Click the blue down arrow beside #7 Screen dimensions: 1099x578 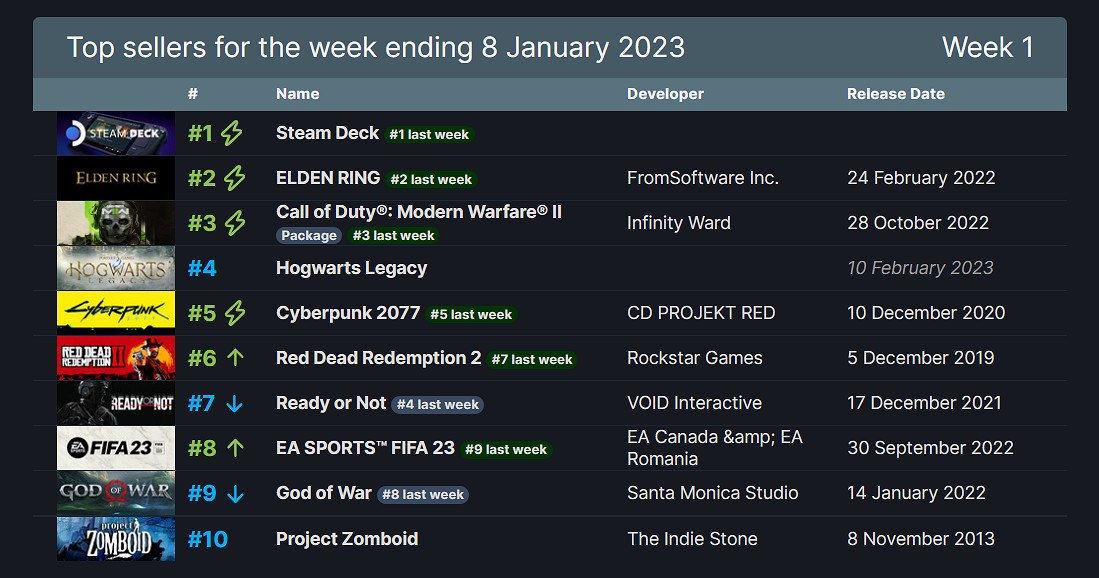click(x=235, y=403)
